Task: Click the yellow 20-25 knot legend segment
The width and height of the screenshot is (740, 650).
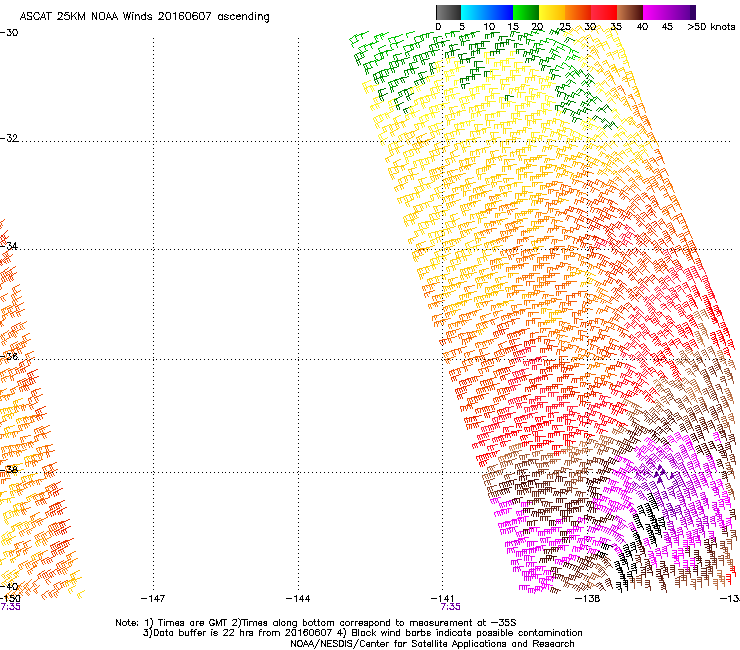Action: [x=552, y=12]
